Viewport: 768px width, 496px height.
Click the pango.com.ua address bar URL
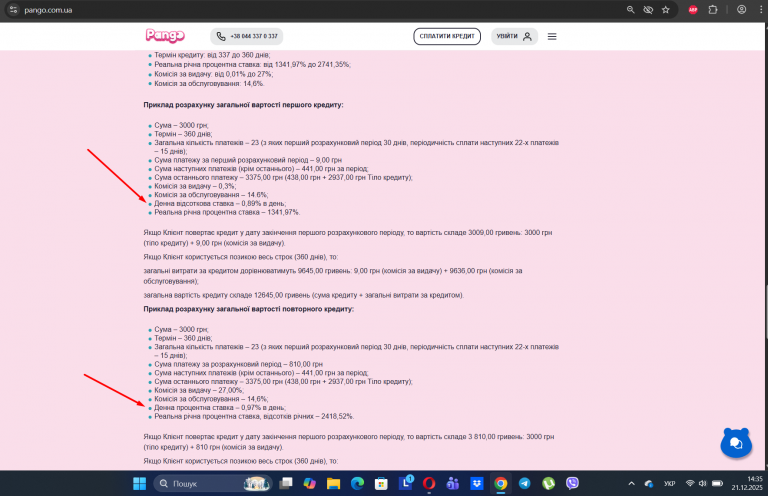pyautogui.click(x=48, y=10)
